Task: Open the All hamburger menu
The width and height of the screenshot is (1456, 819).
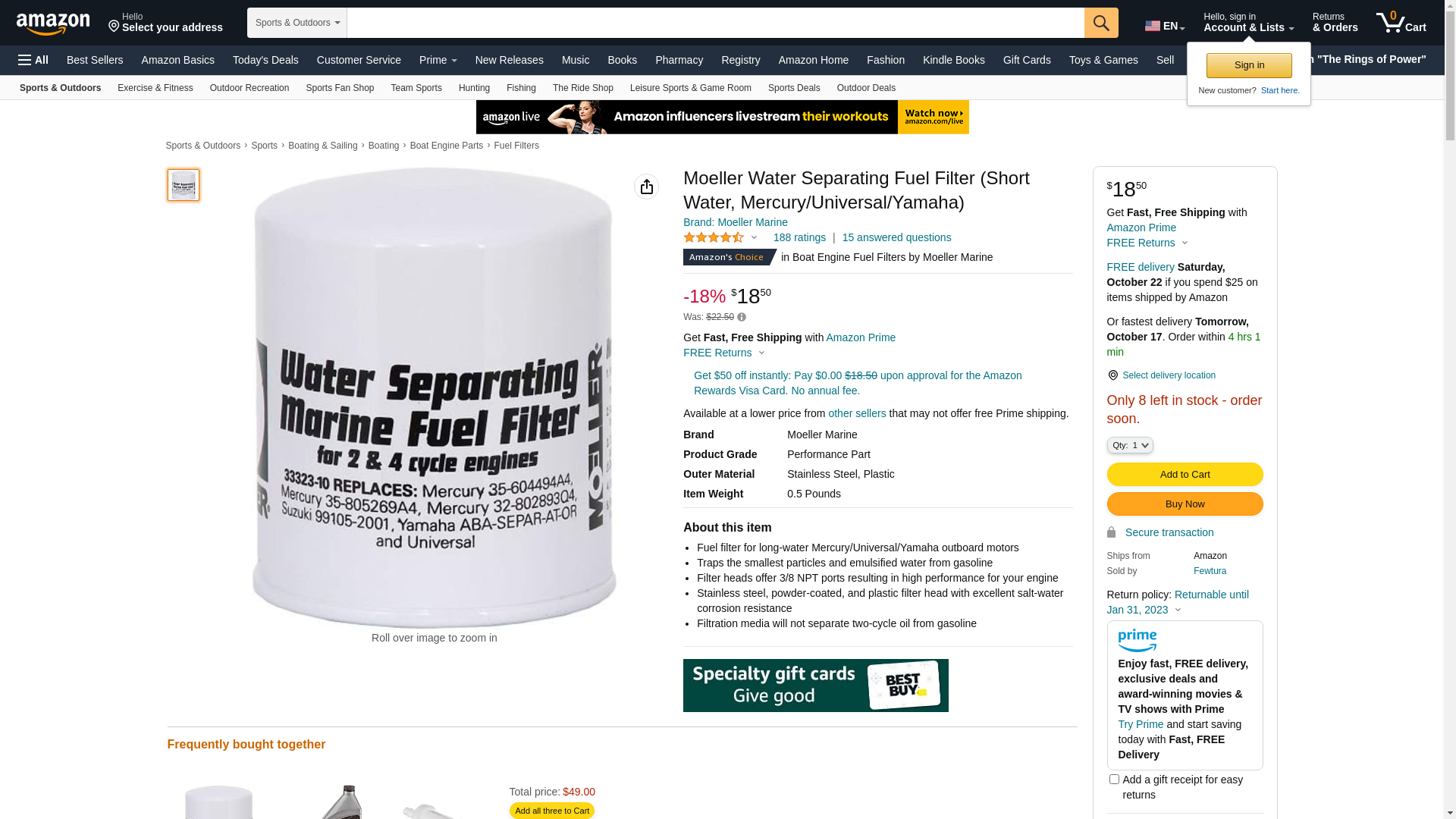Action: [33, 60]
